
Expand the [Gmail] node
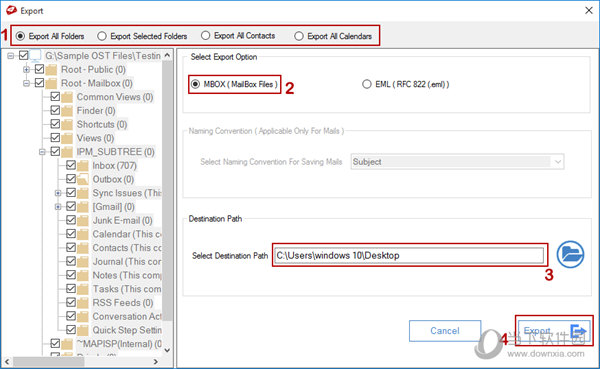58,207
